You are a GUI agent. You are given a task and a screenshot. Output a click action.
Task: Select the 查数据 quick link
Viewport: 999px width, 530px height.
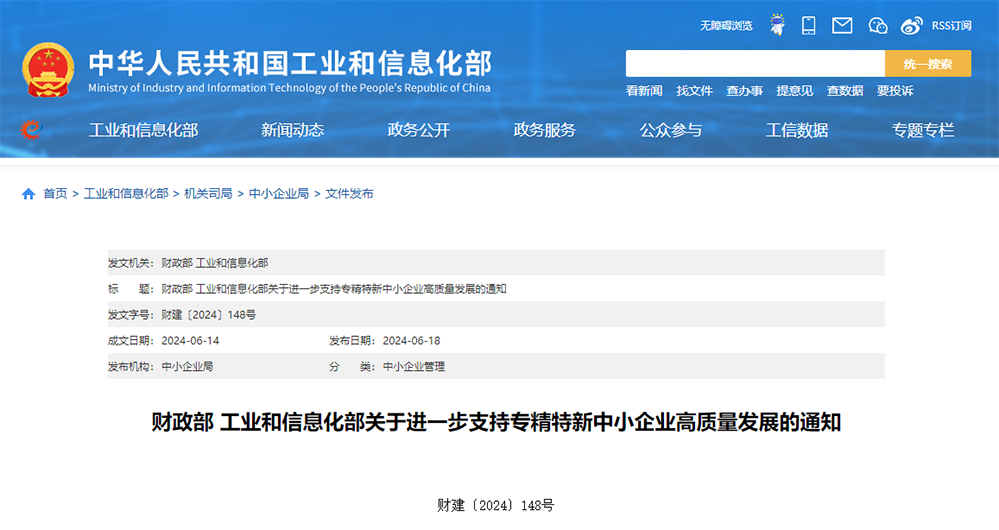845,90
